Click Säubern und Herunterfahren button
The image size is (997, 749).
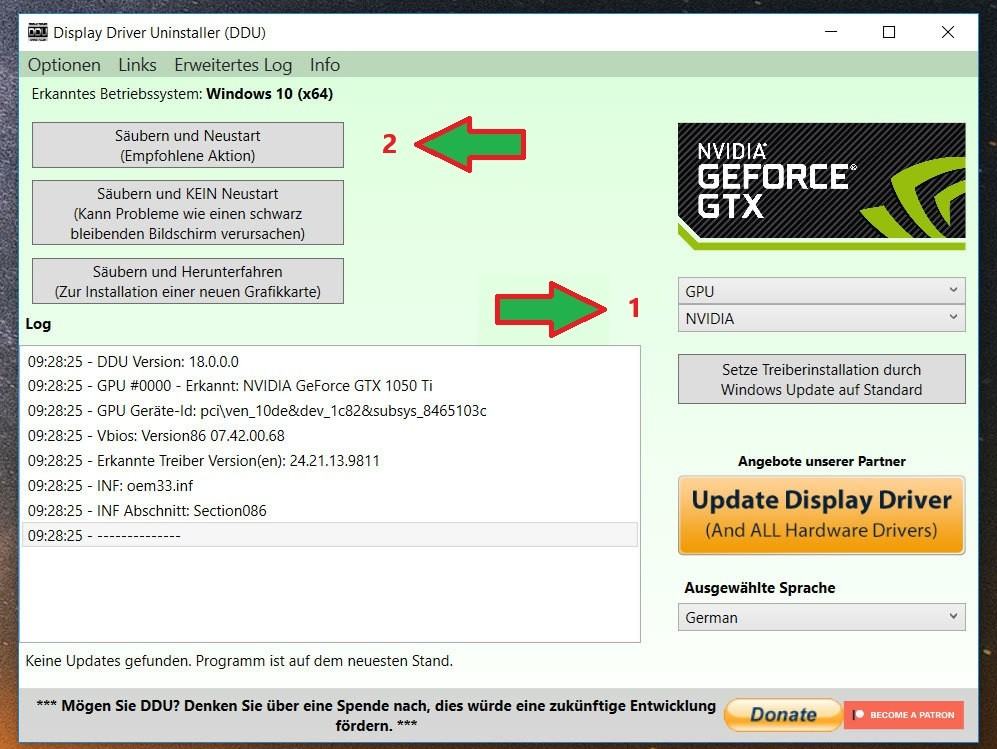click(x=188, y=281)
